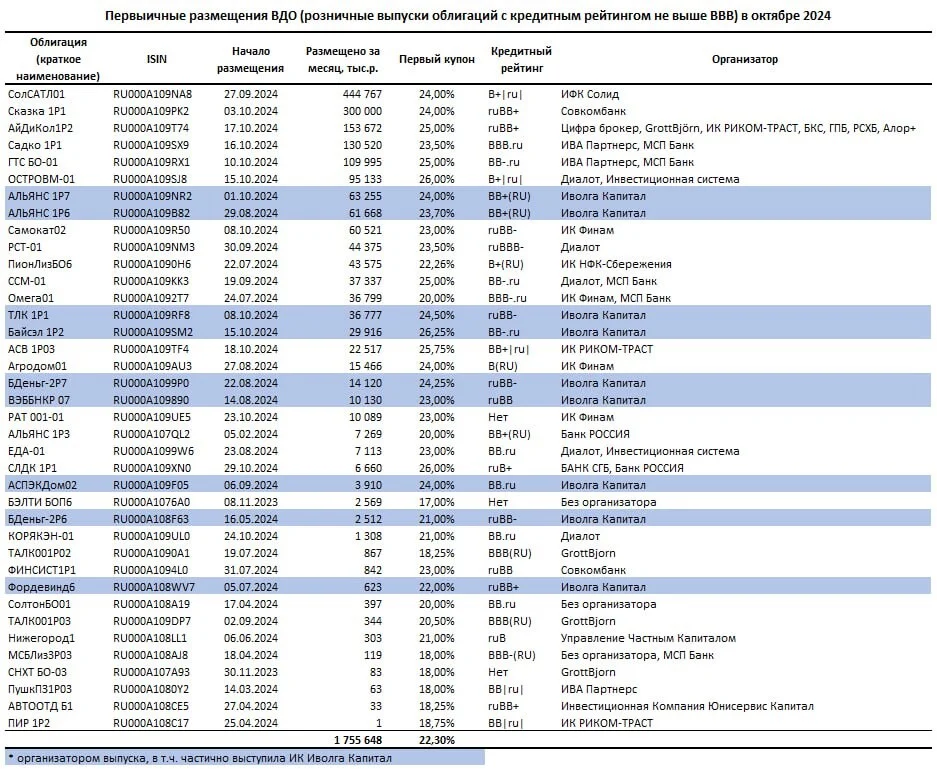Click the 'Первый купон' column header
937x769 pixels.
pyautogui.click(x=437, y=59)
